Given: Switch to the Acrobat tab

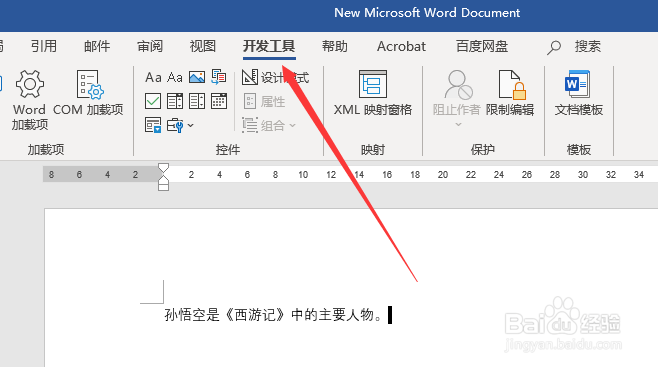Looking at the screenshot, I should (x=401, y=46).
